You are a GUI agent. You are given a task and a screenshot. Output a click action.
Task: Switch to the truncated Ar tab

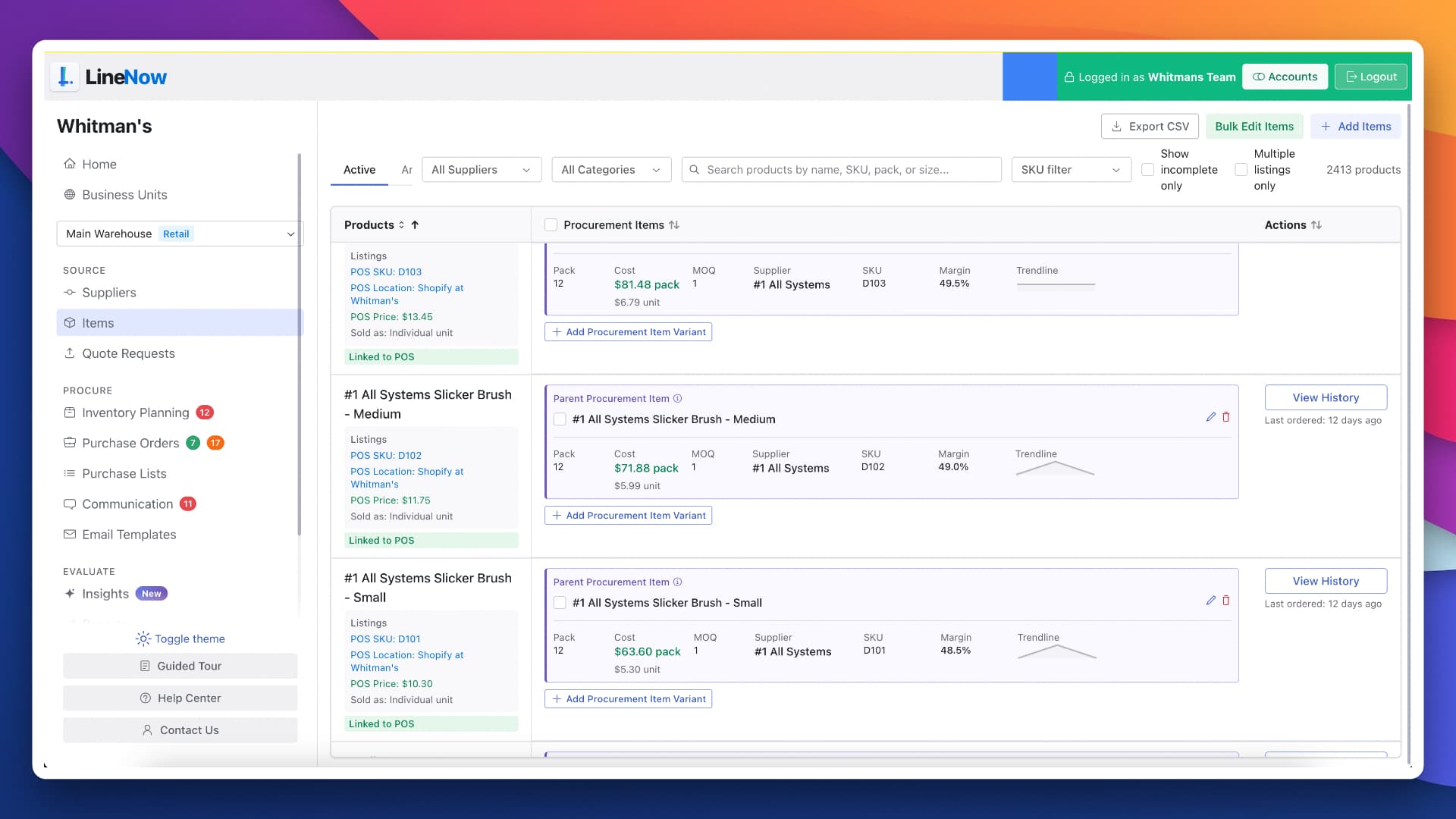(x=406, y=170)
